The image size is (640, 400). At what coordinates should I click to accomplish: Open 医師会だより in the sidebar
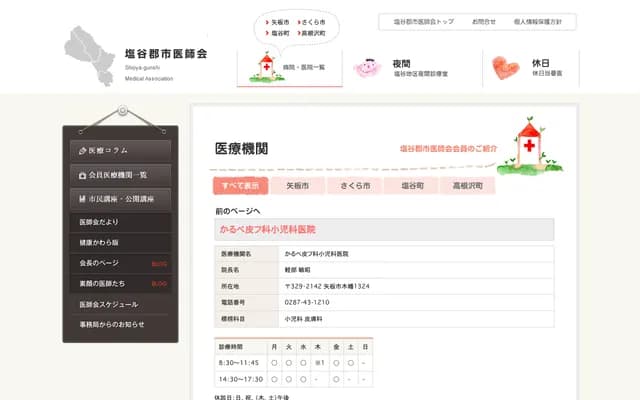click(100, 221)
